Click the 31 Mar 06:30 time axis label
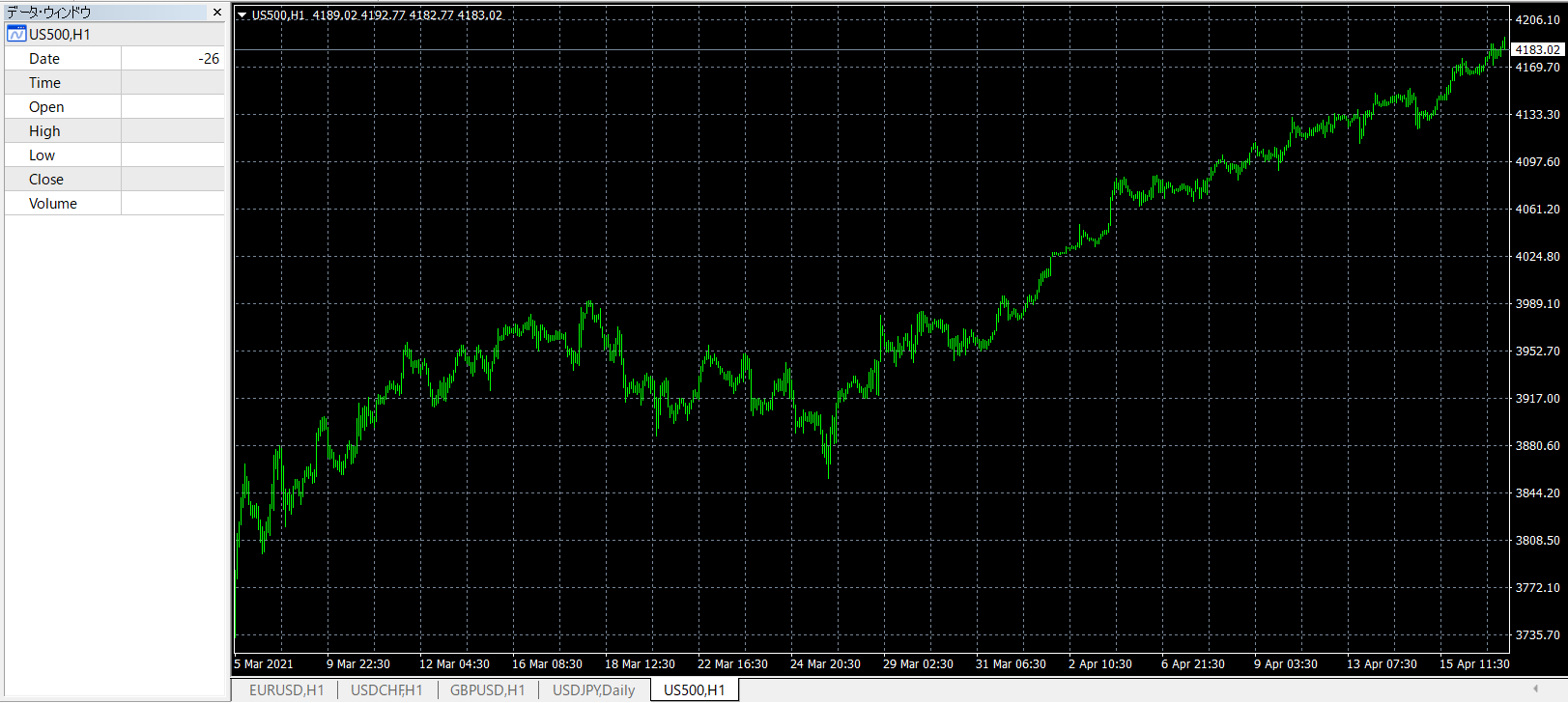This screenshot has width=1568, height=703. pyautogui.click(x=1011, y=664)
